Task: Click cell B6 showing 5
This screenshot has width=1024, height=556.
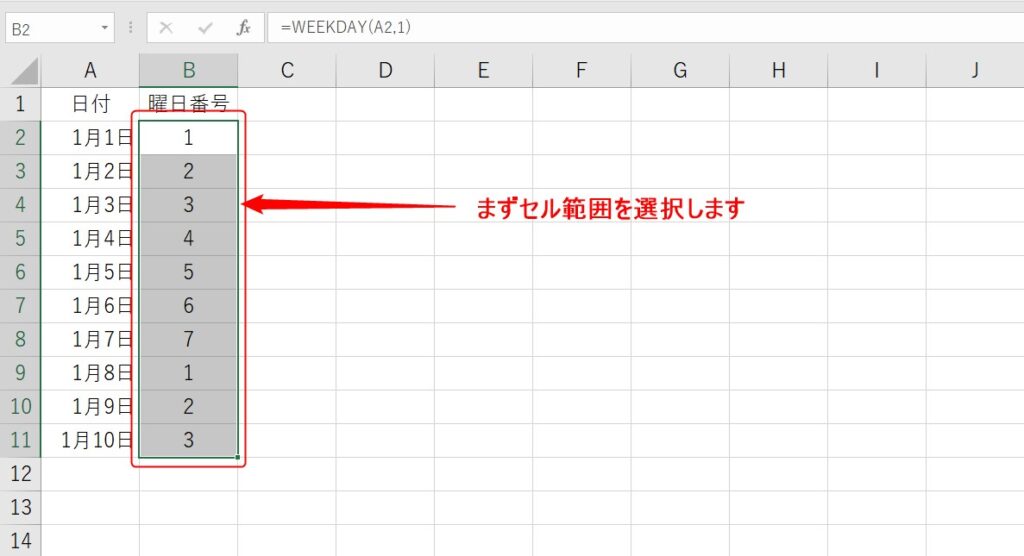Action: [189, 272]
